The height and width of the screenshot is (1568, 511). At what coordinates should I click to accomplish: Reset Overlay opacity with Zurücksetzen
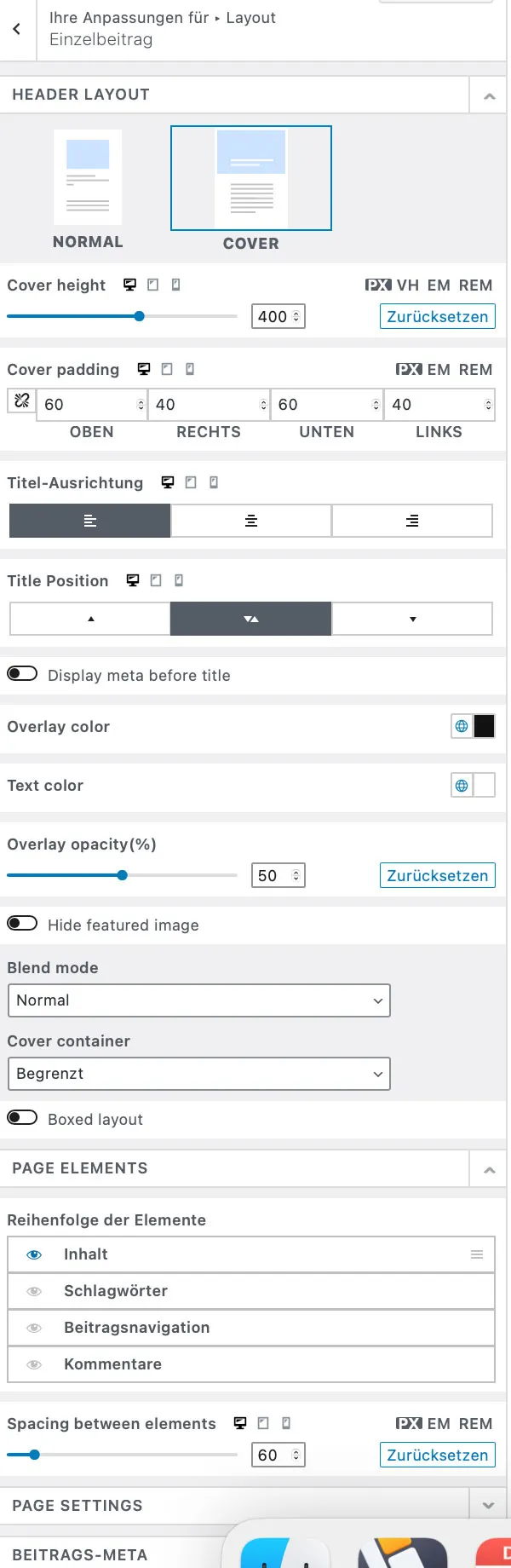coord(438,876)
